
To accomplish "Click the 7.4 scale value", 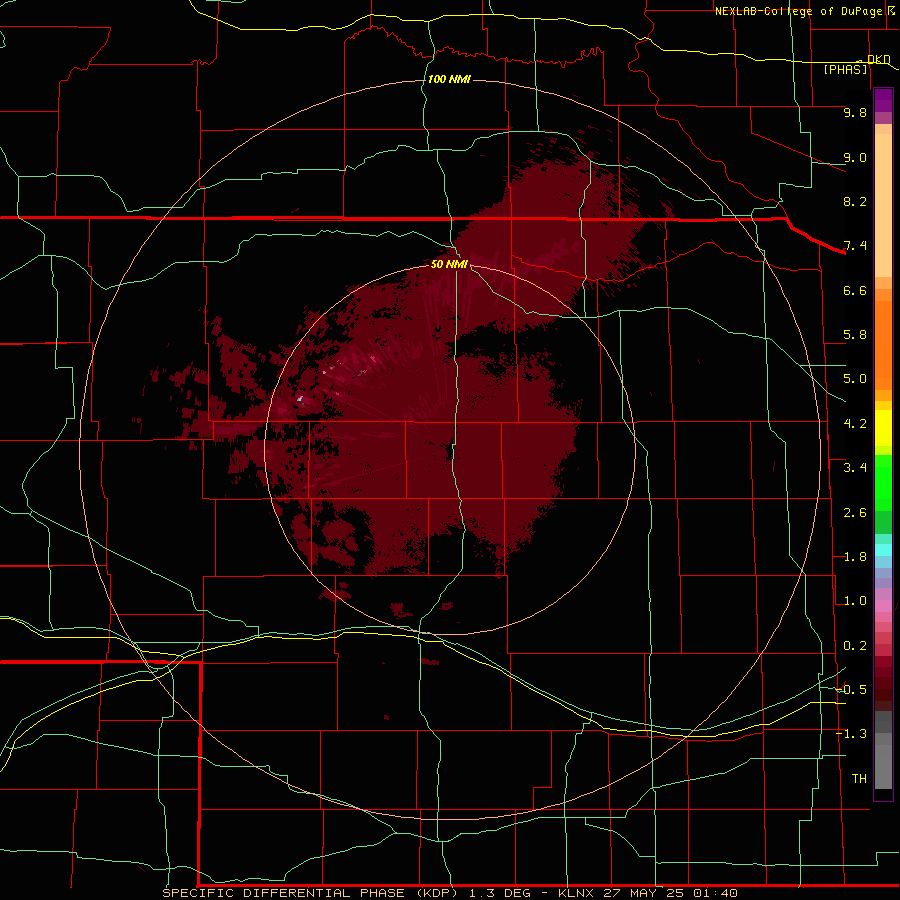I will pos(855,246).
